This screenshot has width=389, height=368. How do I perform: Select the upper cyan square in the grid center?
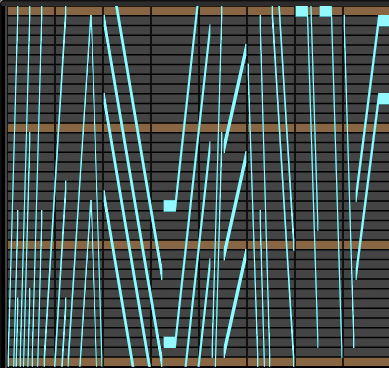(170, 206)
